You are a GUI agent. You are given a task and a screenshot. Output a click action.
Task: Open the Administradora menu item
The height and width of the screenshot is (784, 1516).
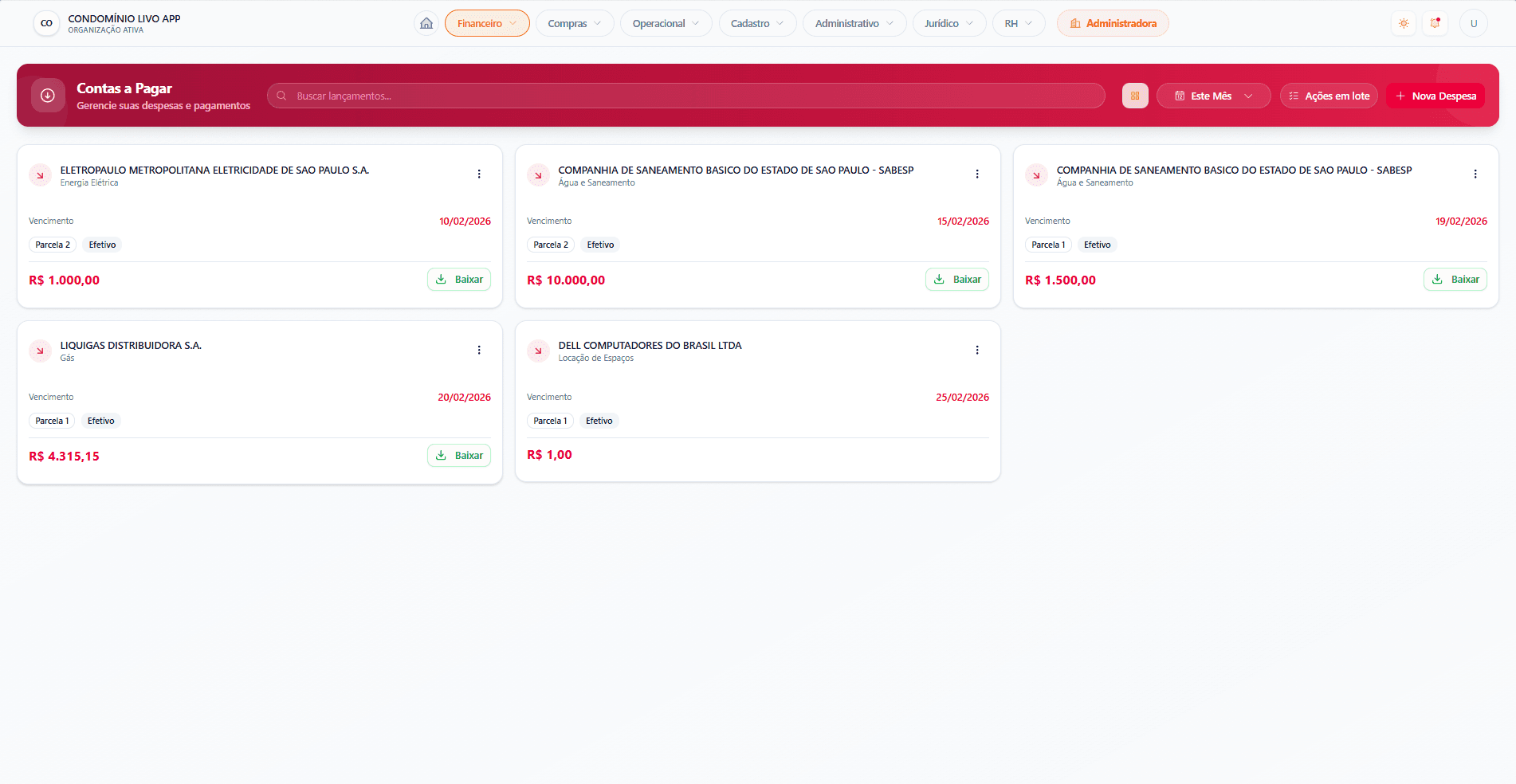click(x=1113, y=23)
